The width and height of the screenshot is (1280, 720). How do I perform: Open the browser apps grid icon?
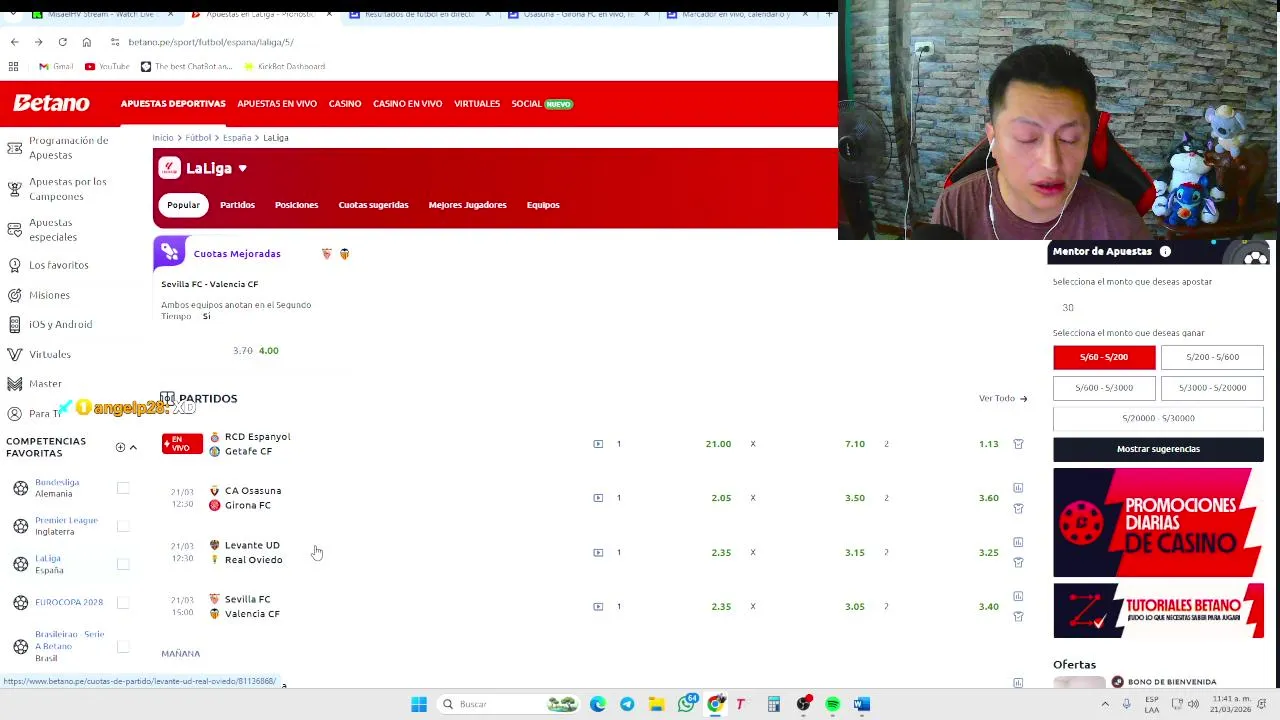(x=13, y=66)
